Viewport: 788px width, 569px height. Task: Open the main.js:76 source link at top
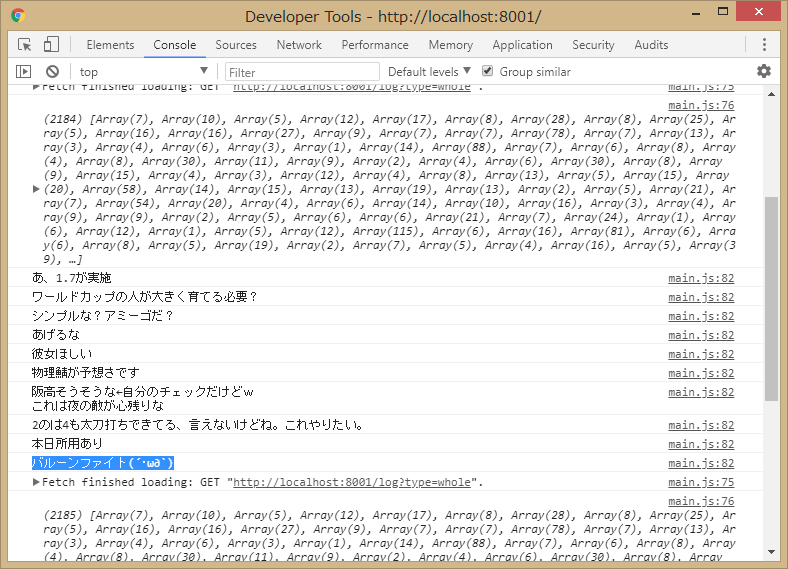click(701, 105)
